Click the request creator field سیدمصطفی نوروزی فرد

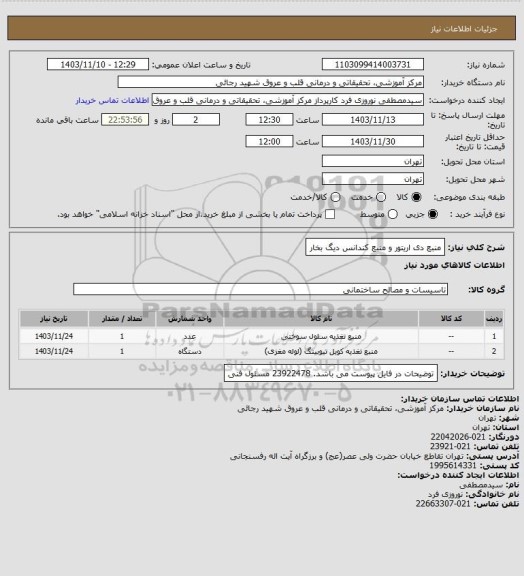(288, 100)
